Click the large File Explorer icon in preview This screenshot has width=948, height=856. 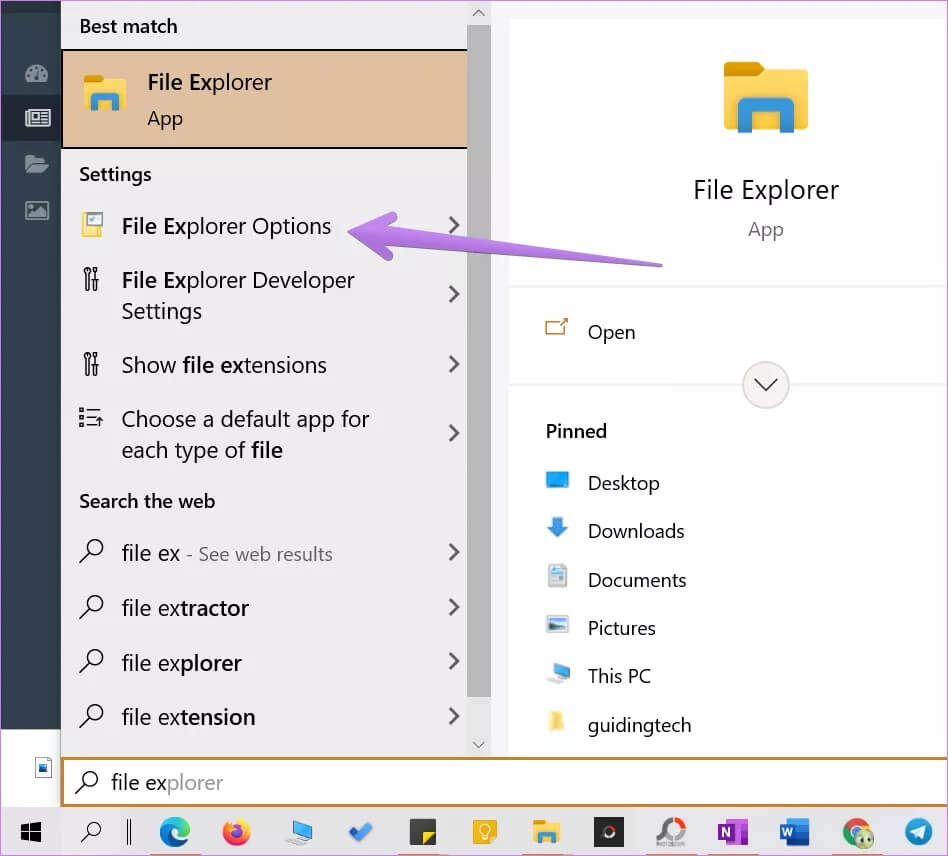[765, 97]
